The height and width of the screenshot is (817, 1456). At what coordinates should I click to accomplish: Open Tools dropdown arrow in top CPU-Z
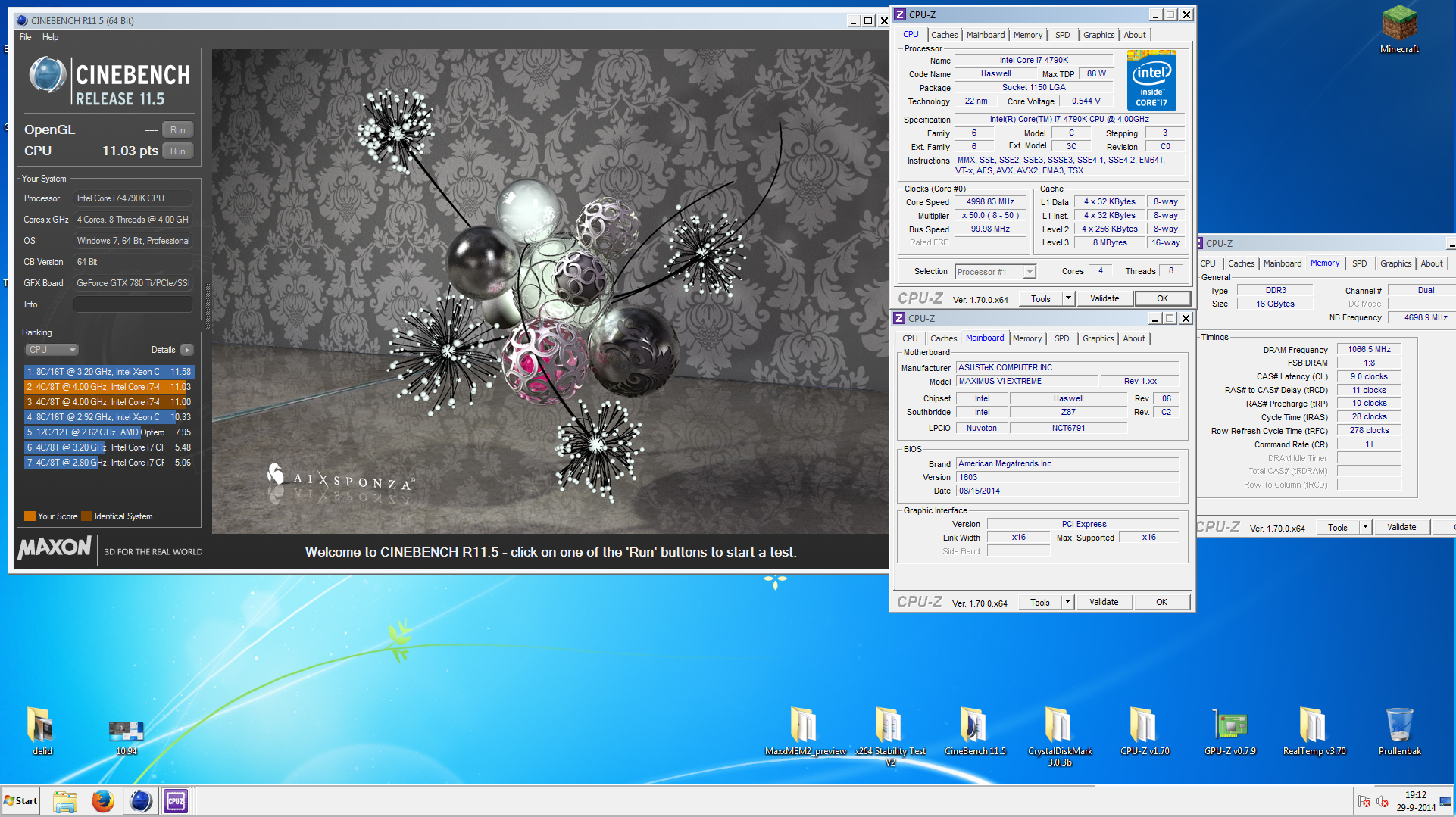(1068, 298)
